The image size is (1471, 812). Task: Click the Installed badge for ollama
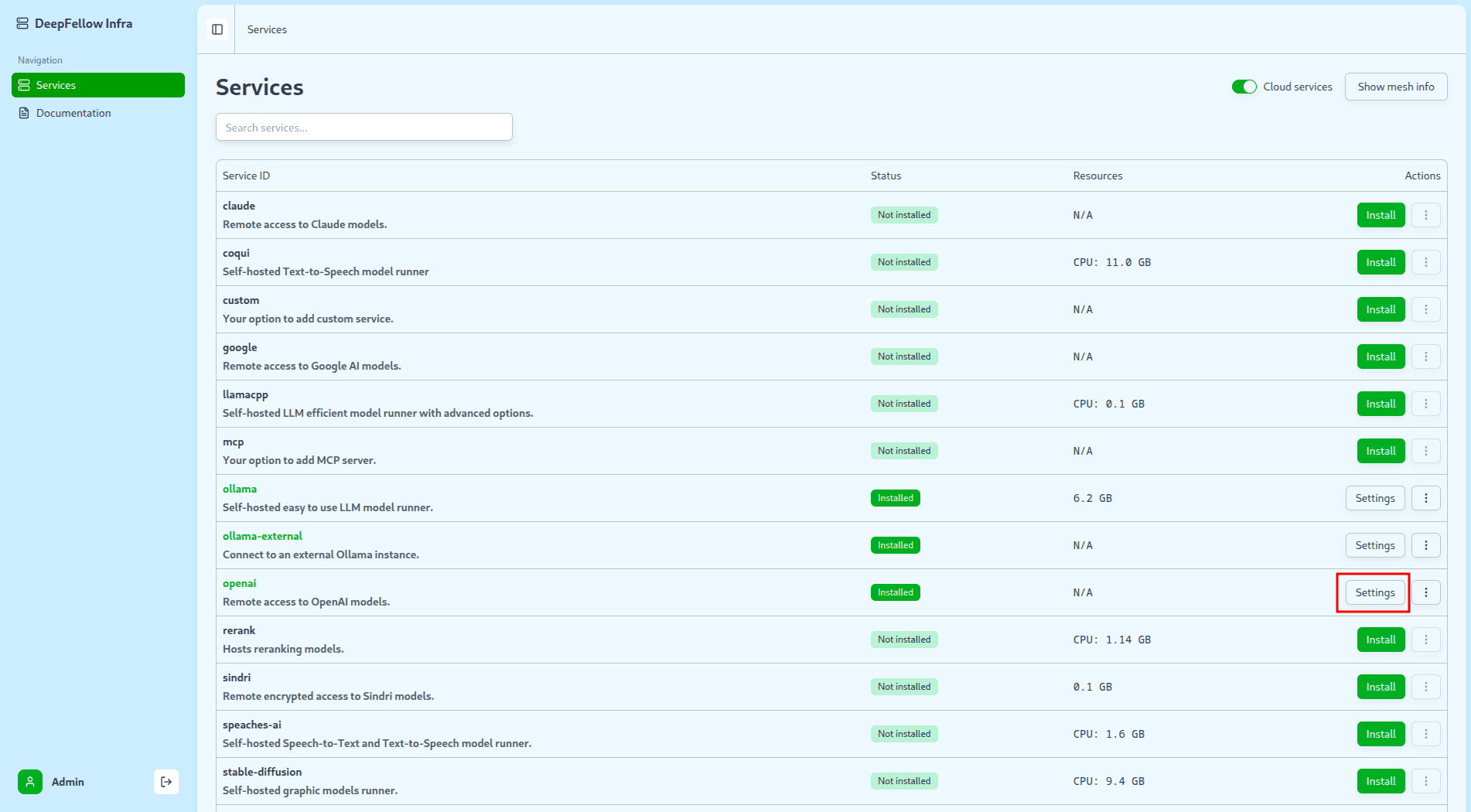pyautogui.click(x=895, y=498)
